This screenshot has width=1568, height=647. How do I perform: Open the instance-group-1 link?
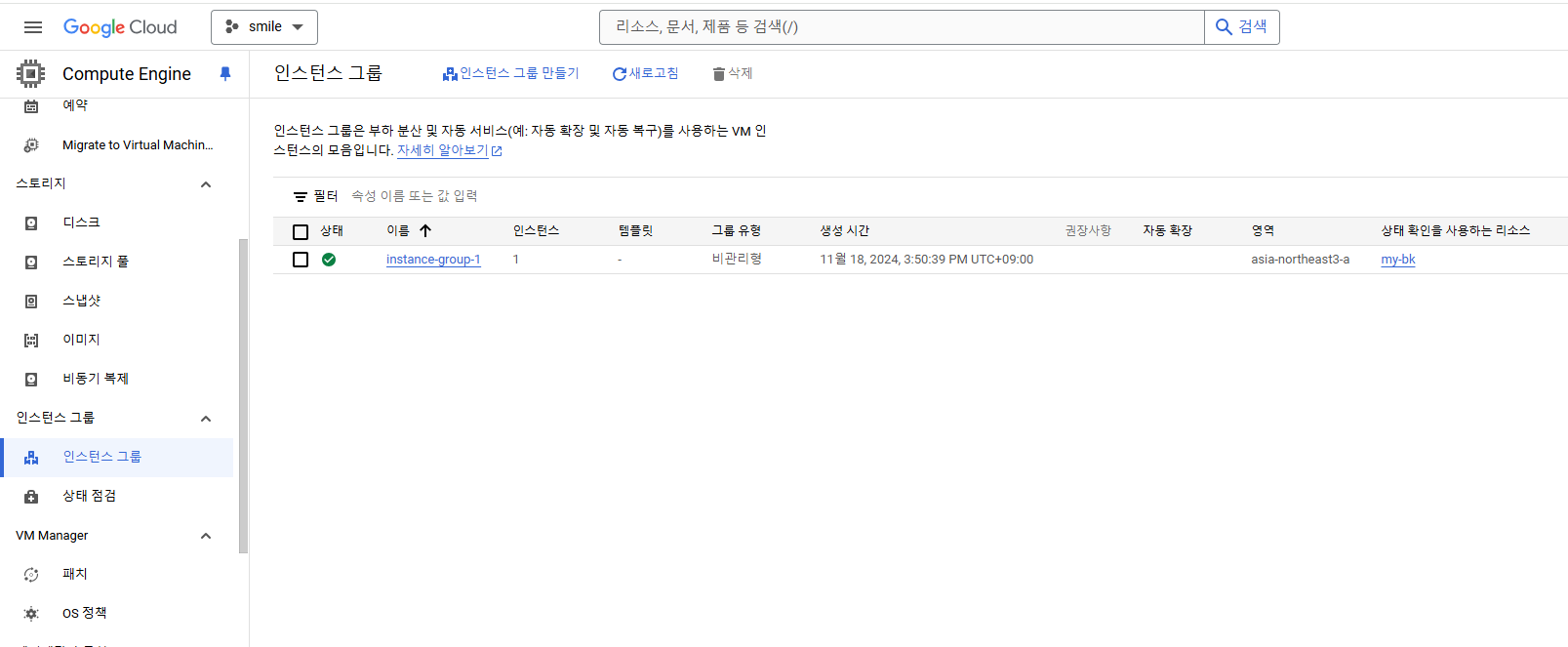point(433,260)
